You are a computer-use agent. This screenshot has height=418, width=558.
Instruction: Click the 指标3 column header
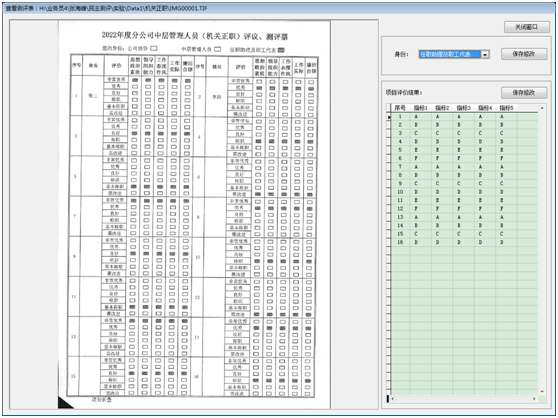[x=463, y=108]
